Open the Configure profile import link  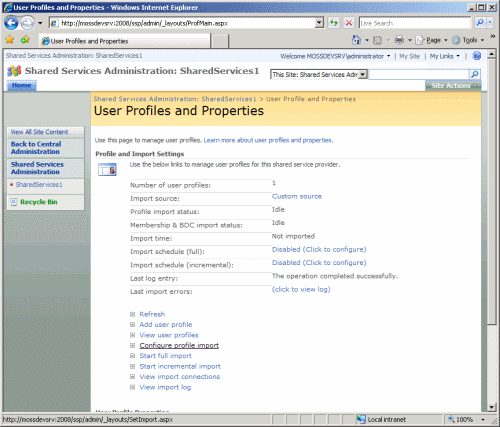179,345
